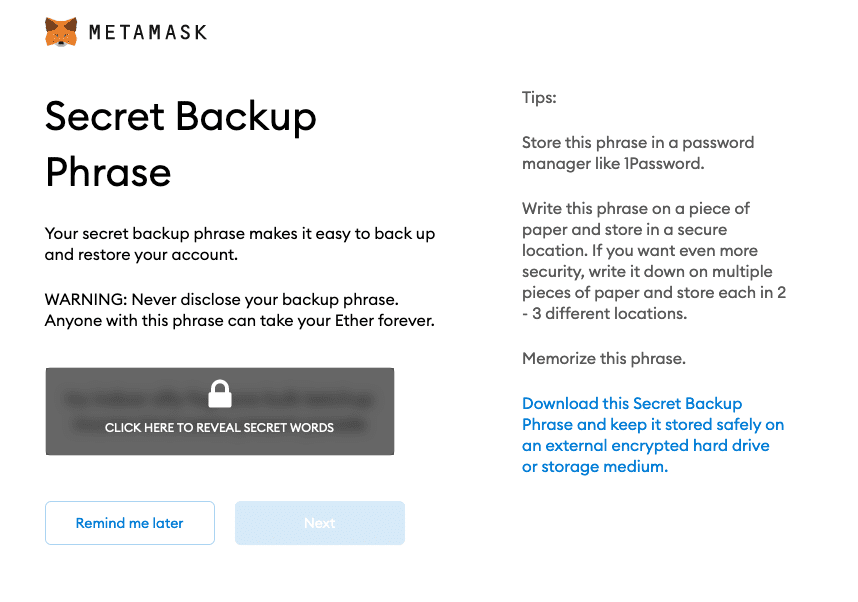Click the Secret Backup heading line
858x602 pixels.
click(x=181, y=117)
